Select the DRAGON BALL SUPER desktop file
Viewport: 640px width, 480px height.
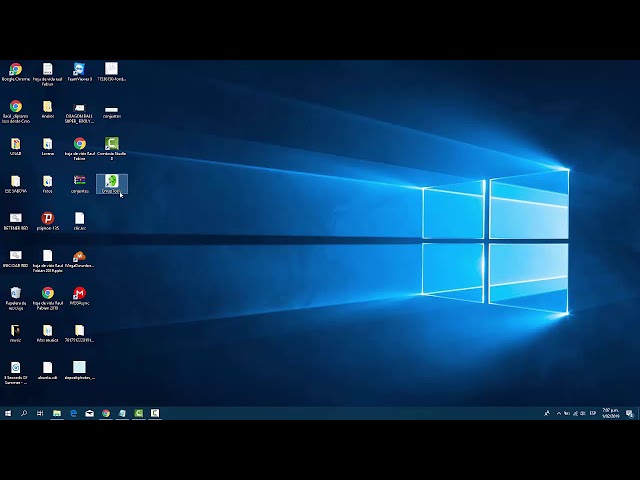79,108
